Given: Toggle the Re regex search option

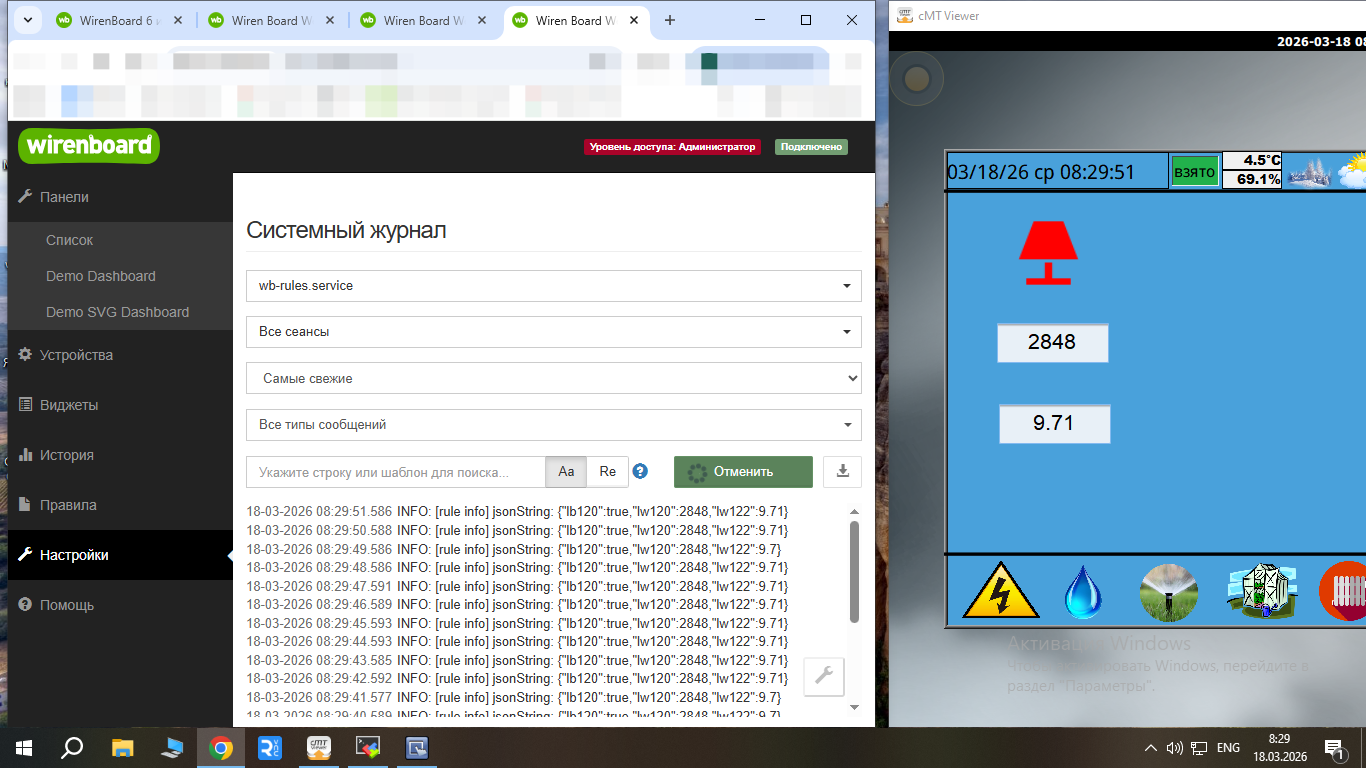Looking at the screenshot, I should click(x=607, y=472).
